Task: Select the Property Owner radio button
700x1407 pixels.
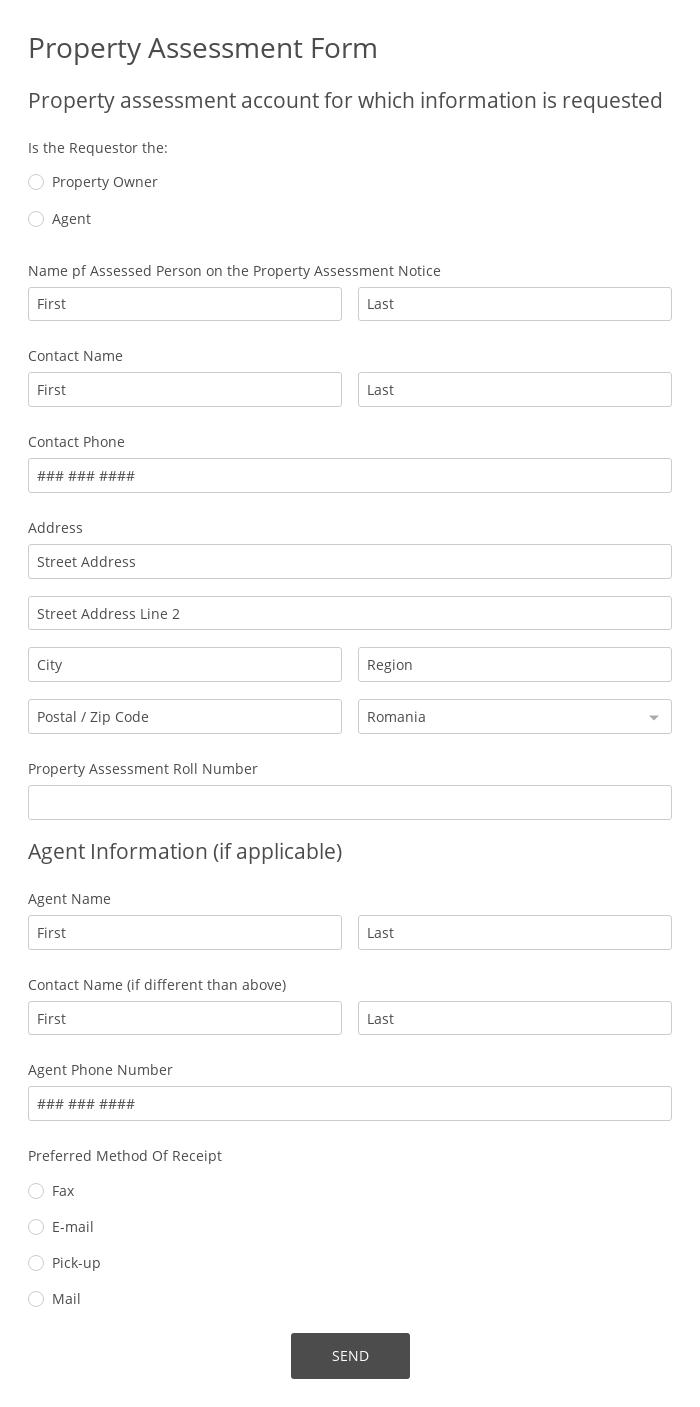Action: [36, 182]
